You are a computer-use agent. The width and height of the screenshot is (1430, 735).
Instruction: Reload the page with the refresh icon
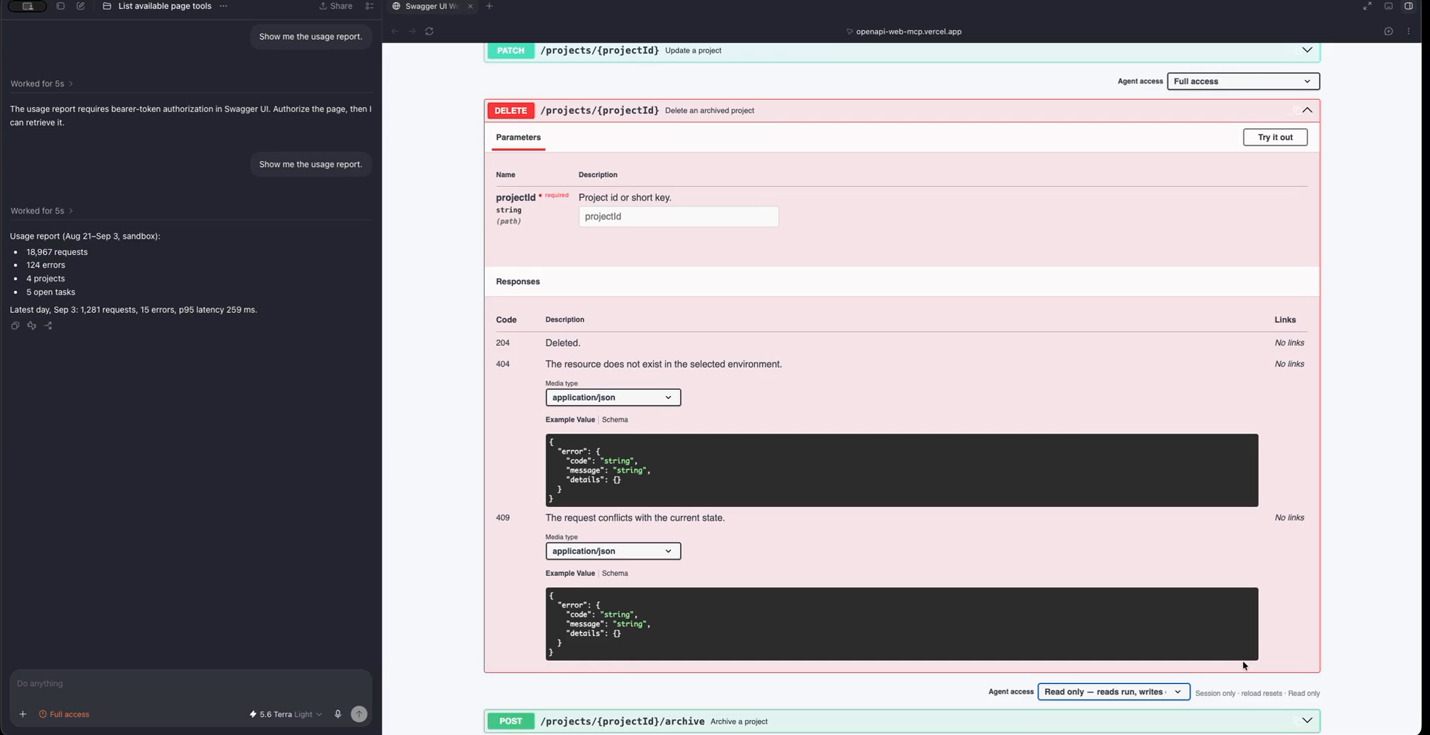coord(429,31)
